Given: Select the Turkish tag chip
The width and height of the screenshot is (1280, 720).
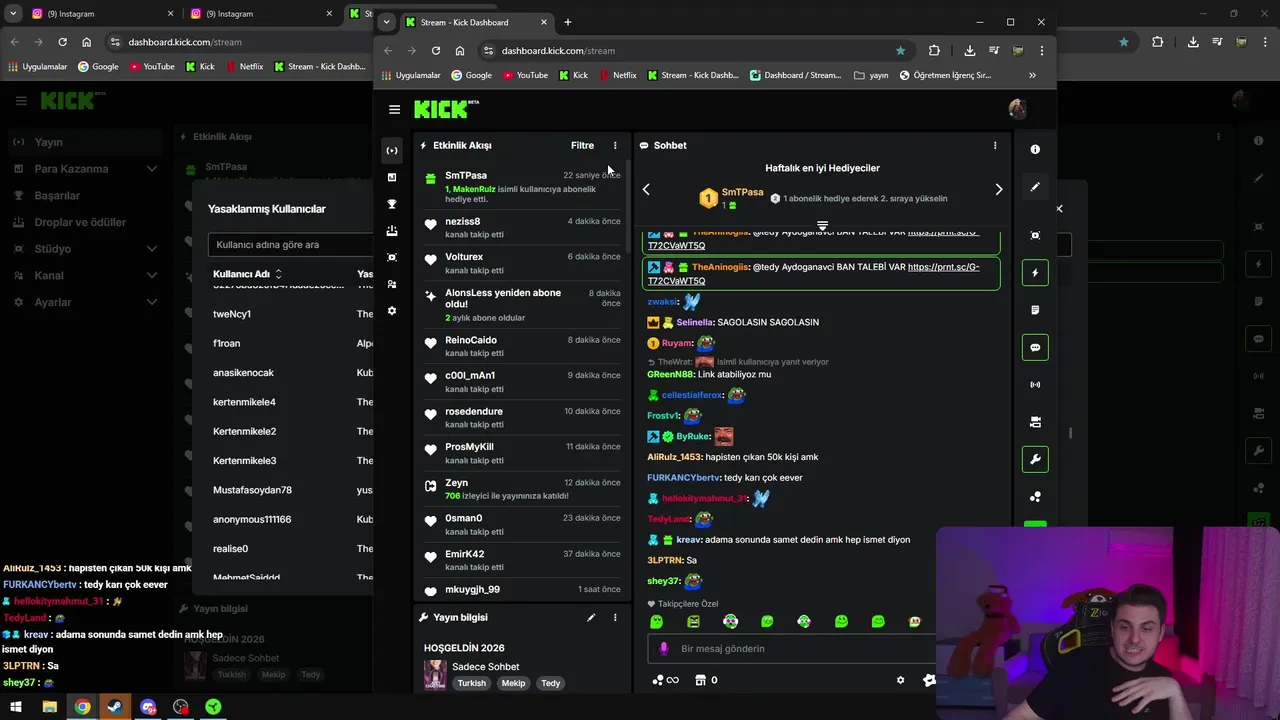Looking at the screenshot, I should [x=471, y=683].
